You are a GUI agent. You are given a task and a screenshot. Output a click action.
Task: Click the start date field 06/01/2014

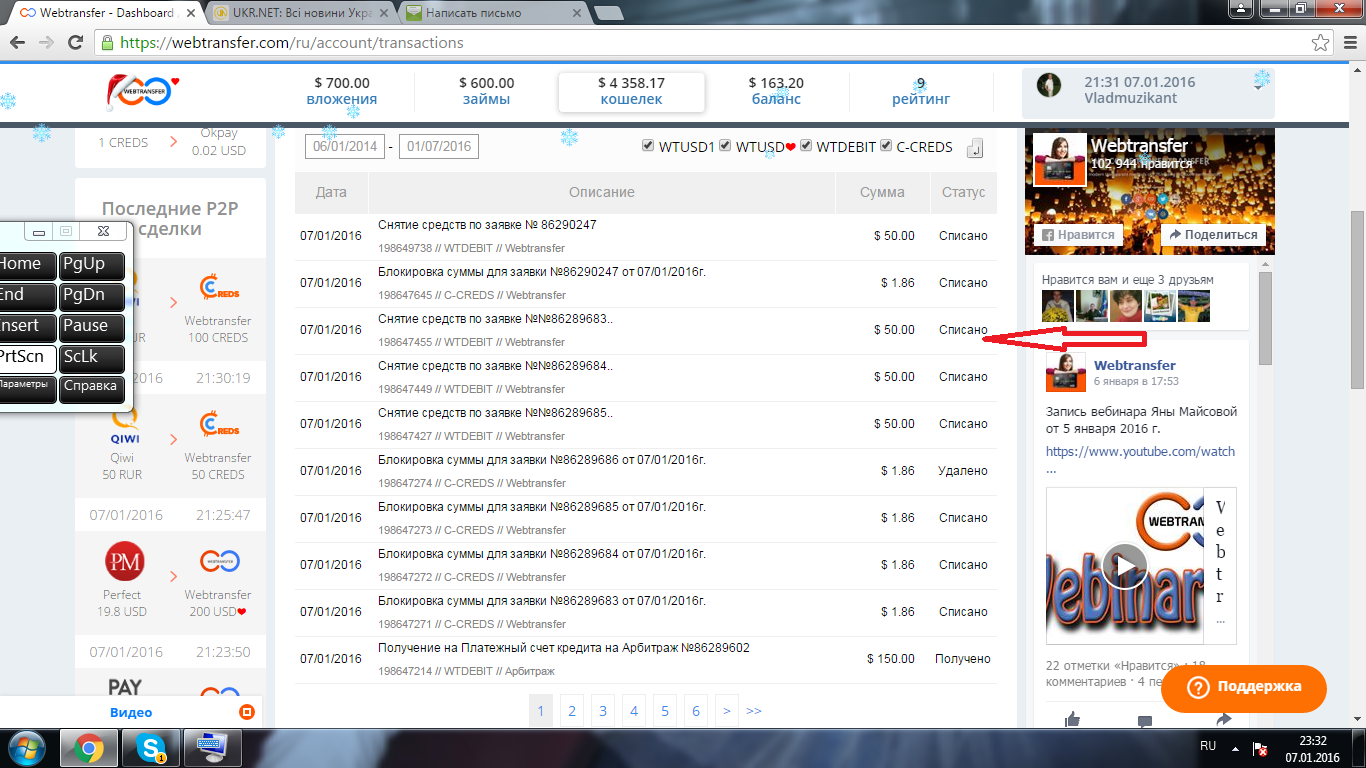[346, 147]
